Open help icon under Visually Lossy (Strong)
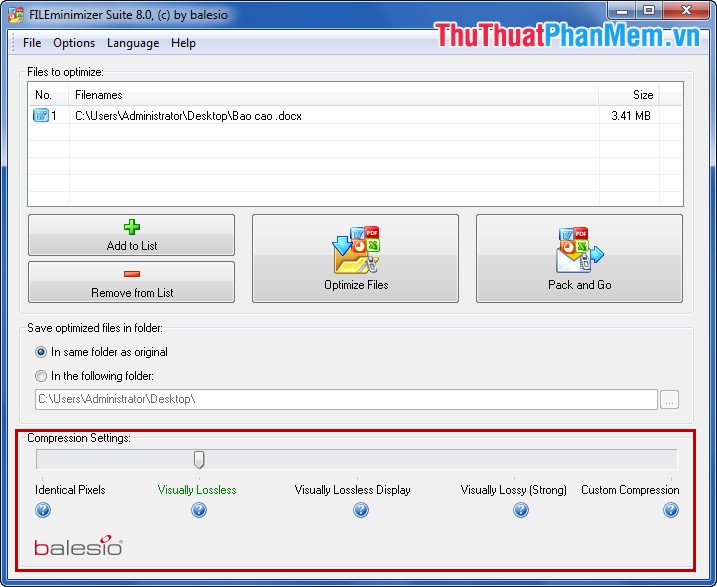The width and height of the screenshot is (717, 587). pos(521,510)
